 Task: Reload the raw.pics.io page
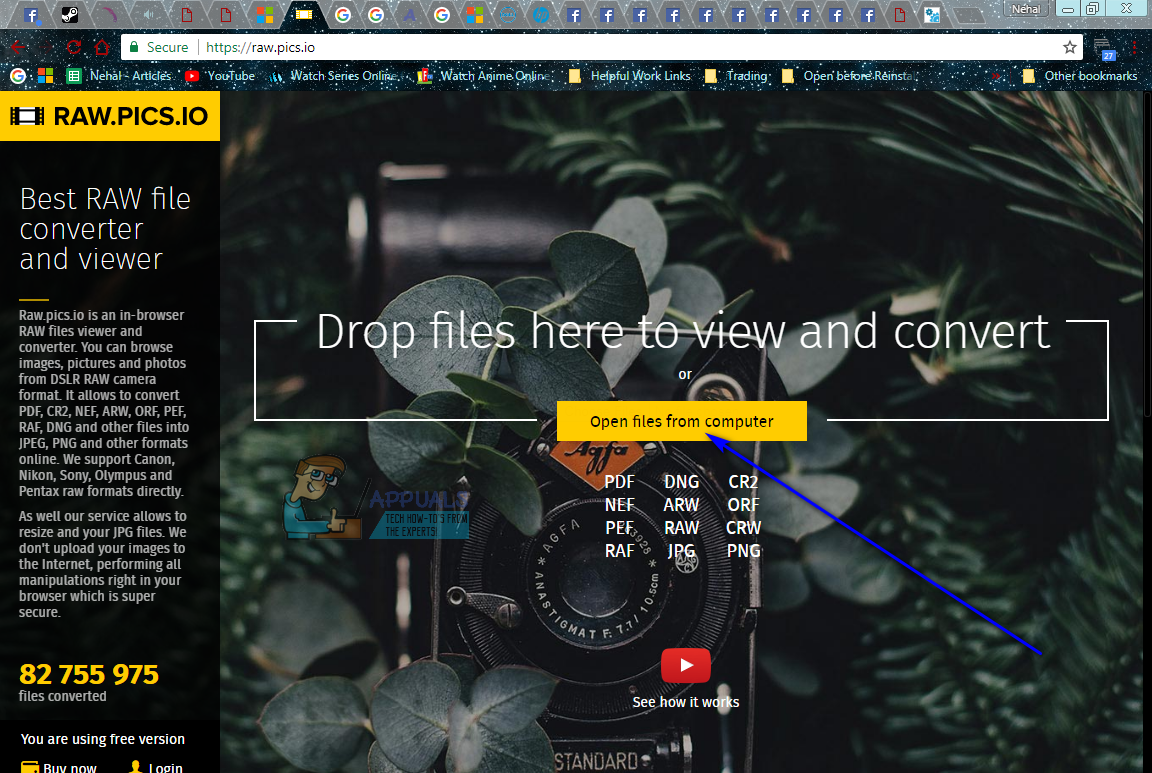(73, 46)
